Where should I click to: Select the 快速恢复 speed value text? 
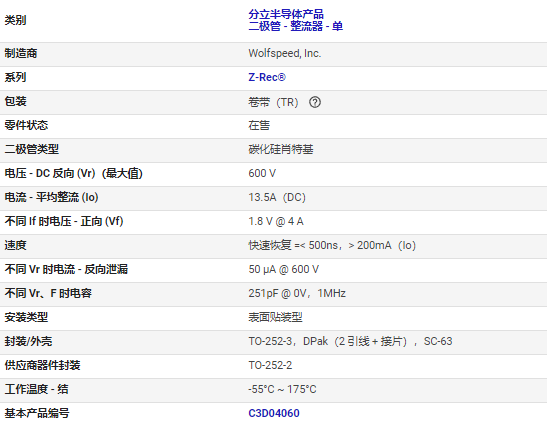[x=270, y=245]
